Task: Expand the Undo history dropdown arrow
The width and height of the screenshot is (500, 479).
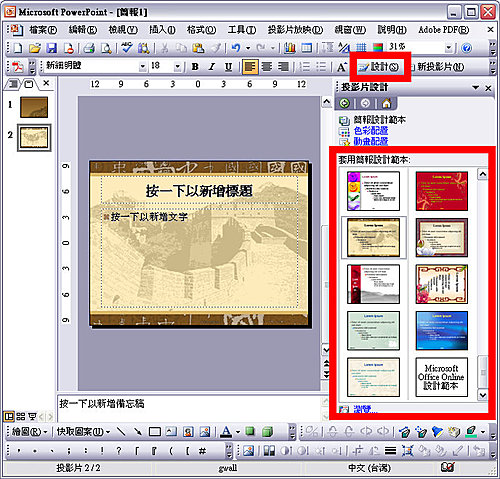Action: (x=248, y=49)
